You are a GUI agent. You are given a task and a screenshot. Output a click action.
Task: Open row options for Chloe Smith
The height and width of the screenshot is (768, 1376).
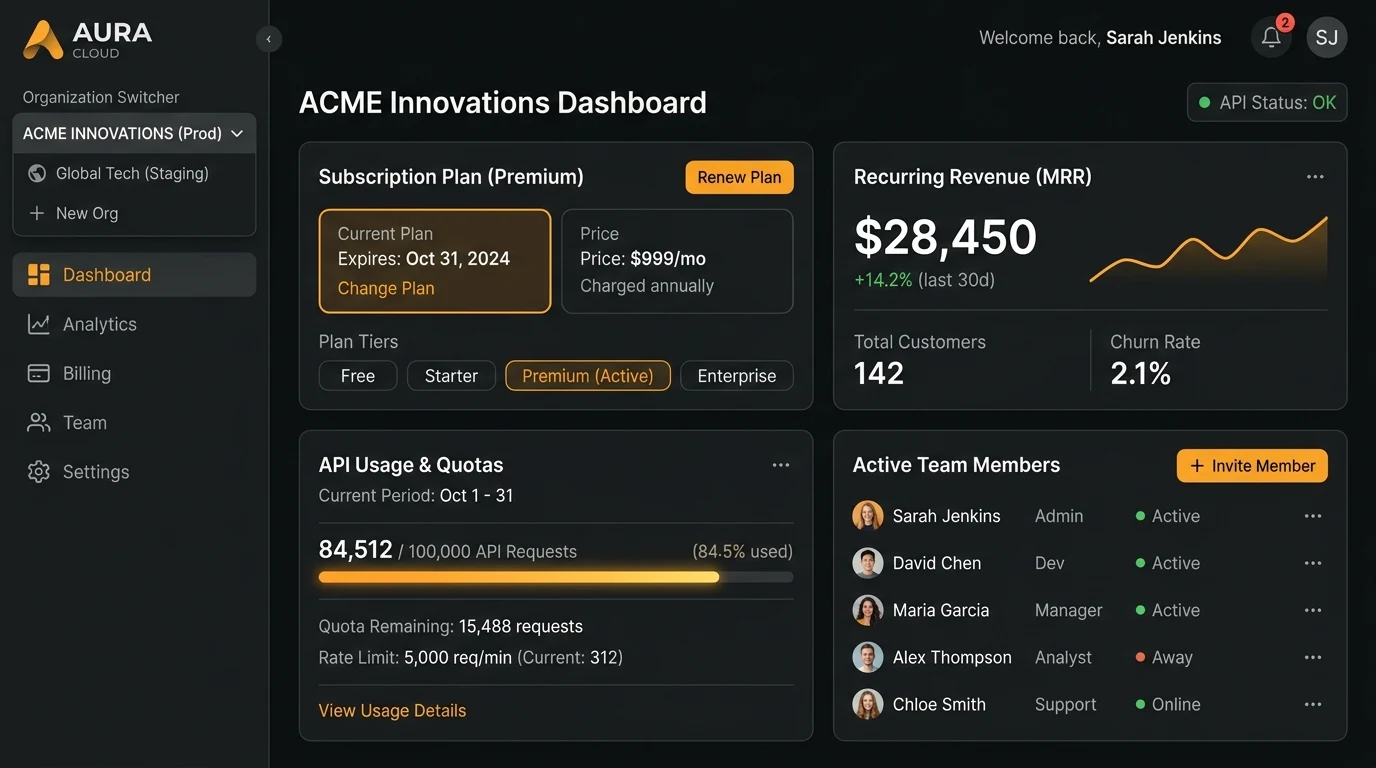coord(1313,704)
